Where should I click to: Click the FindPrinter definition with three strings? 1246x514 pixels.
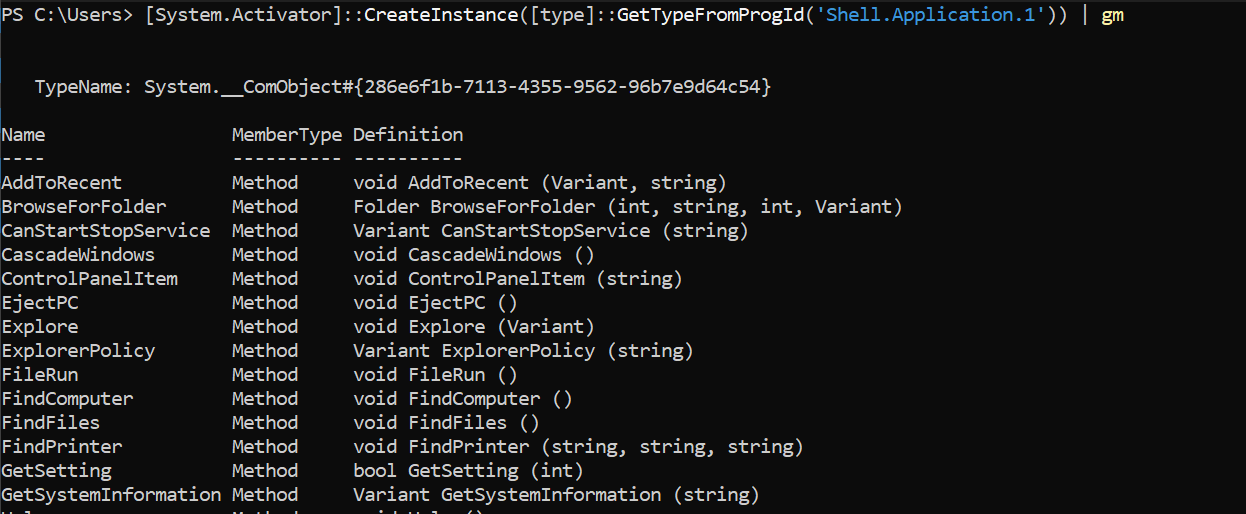(578, 447)
